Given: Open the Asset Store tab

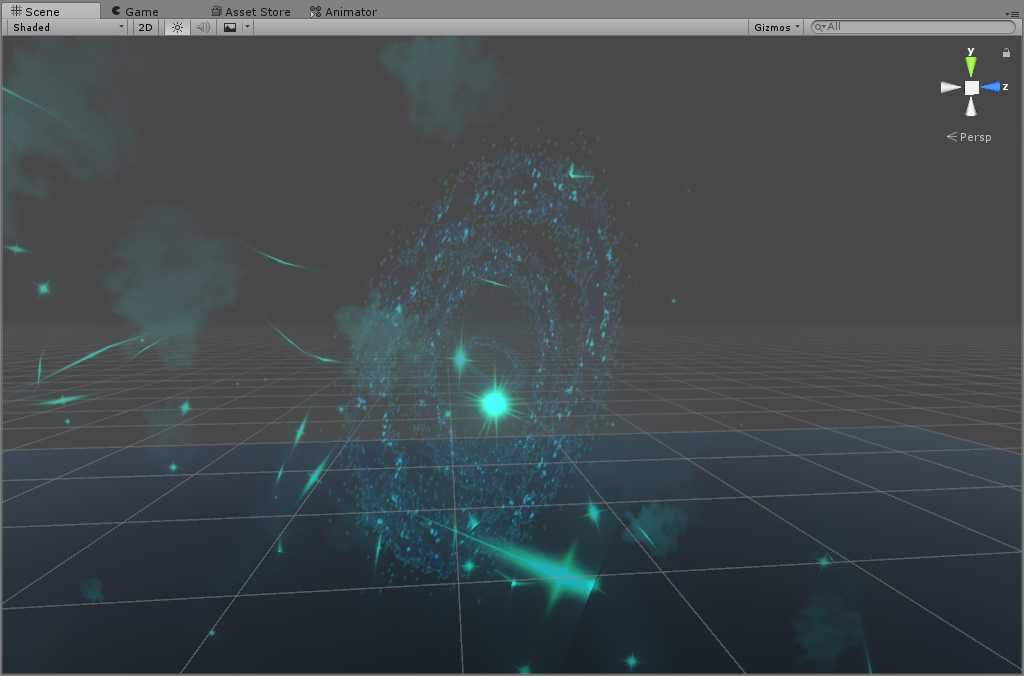Looking at the screenshot, I should point(250,11).
